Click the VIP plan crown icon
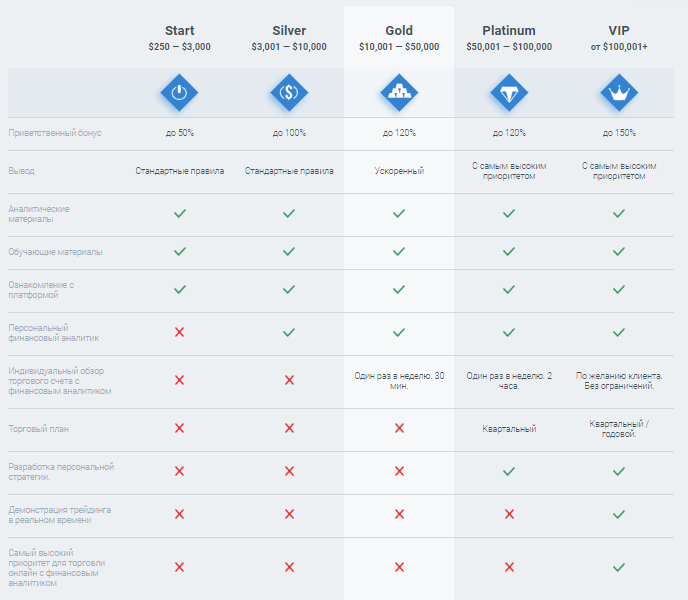Image resolution: width=688 pixels, height=600 pixels. pyautogui.click(x=619, y=93)
